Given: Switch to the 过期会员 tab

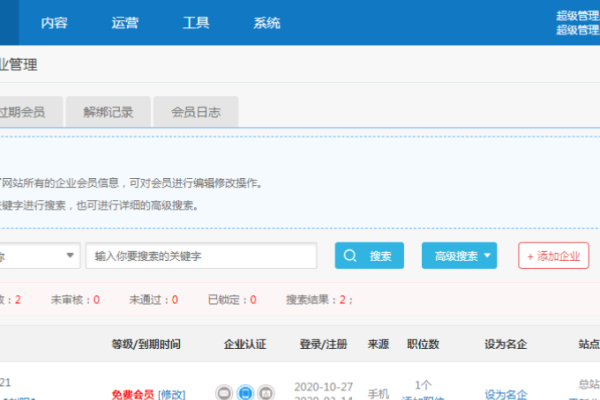Looking at the screenshot, I should tap(31, 112).
